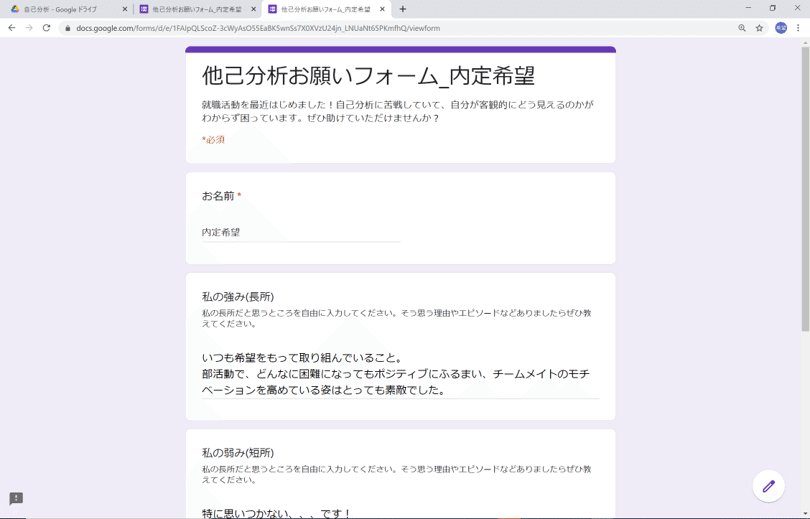Click the address bar URL
The image size is (810, 519).
(x=258, y=28)
